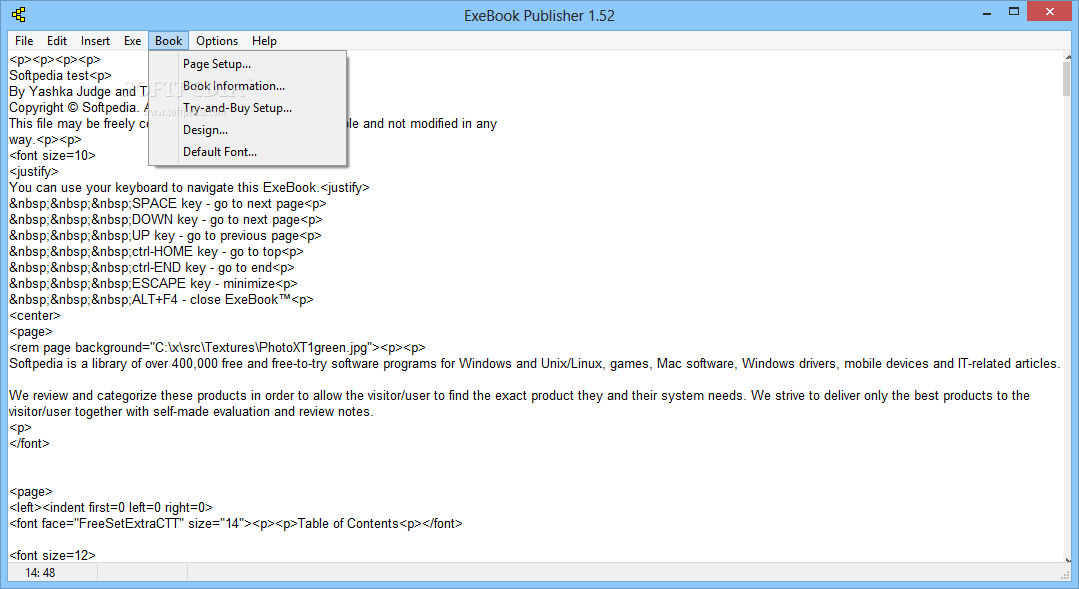Click the vertical scrollbar thumb

tap(1067, 79)
